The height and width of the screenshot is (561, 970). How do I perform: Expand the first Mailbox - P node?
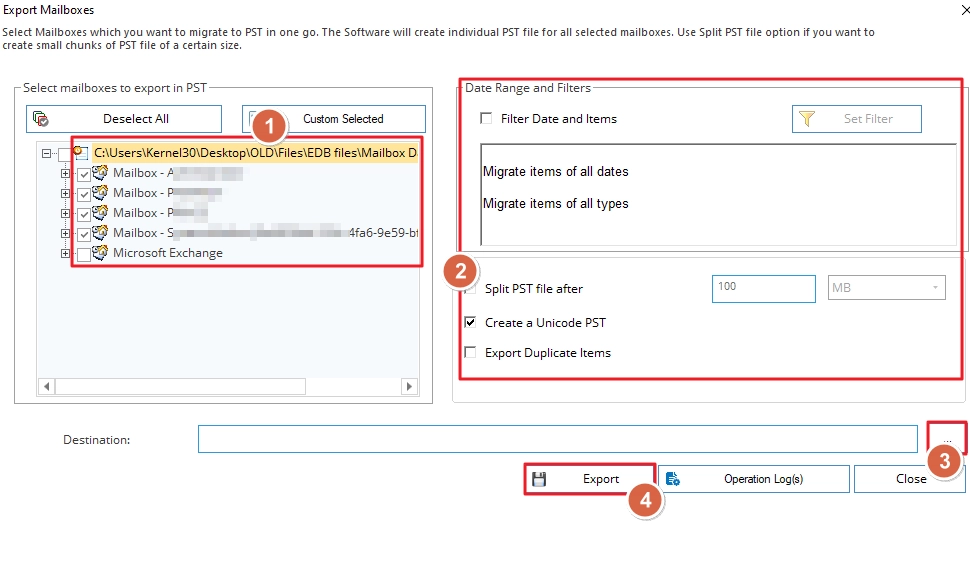click(65, 194)
